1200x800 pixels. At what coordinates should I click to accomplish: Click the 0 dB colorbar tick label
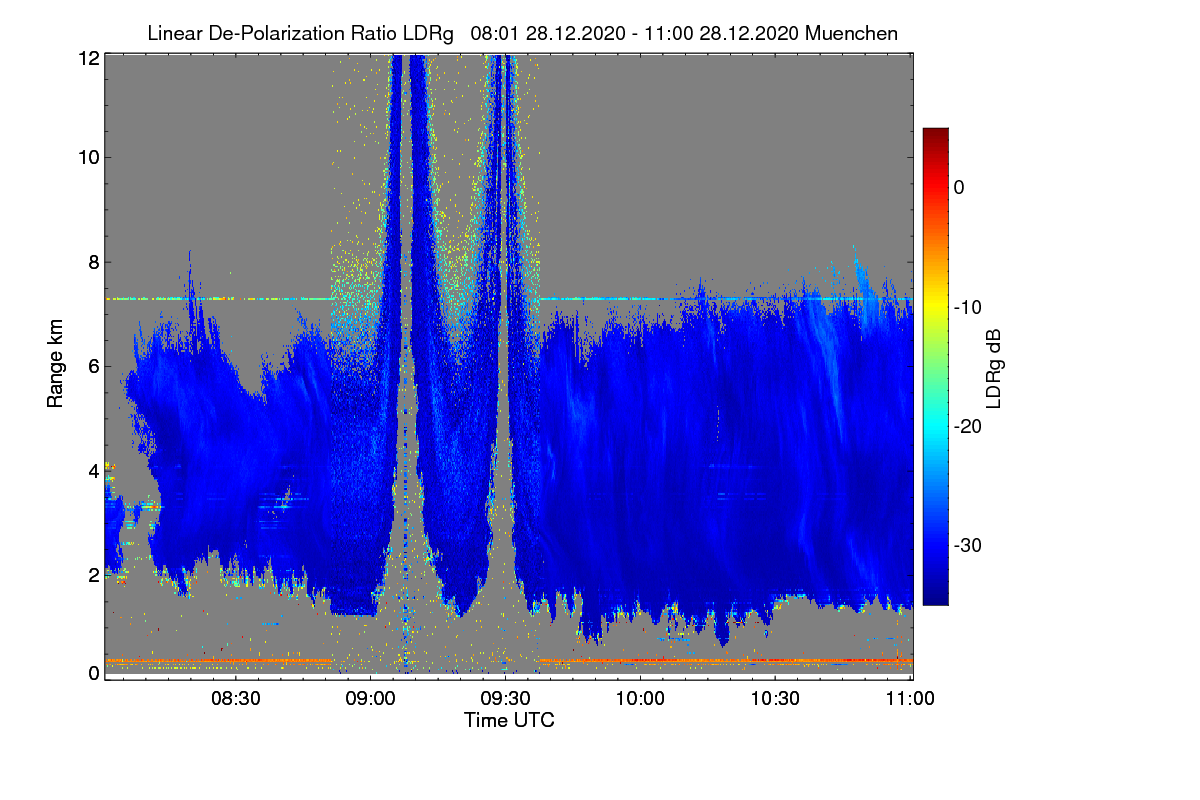[959, 187]
